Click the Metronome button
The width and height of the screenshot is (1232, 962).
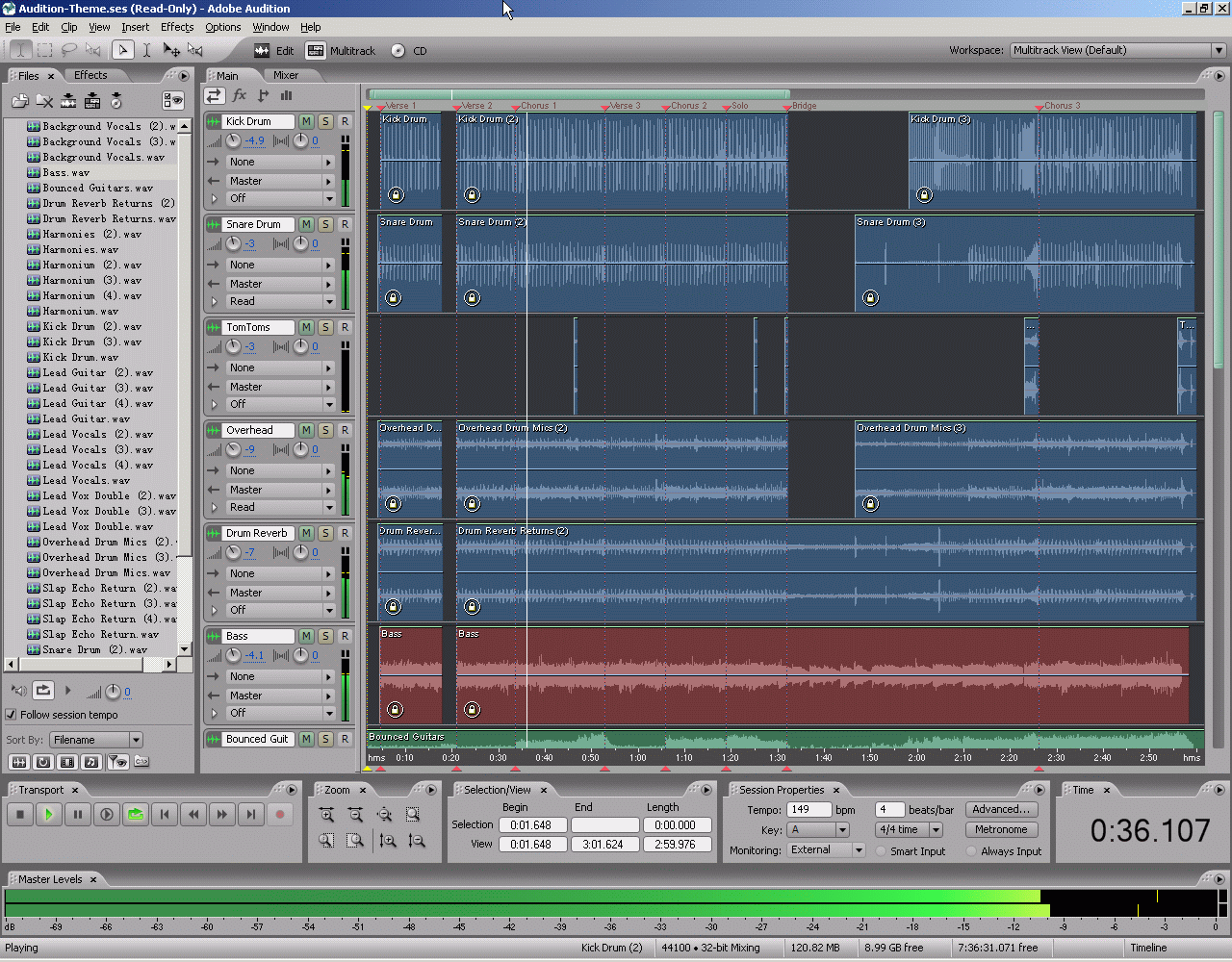tap(1001, 829)
